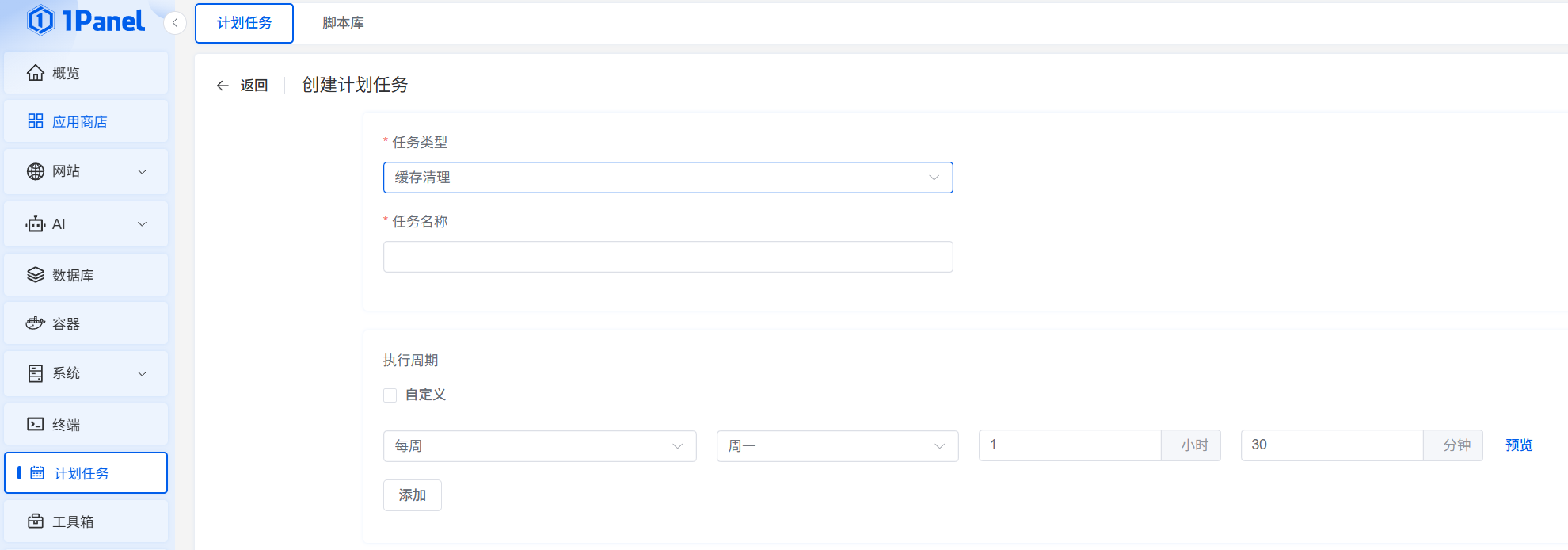This screenshot has height=550, width=1568.
Task: Focus the 任务名称 input field
Action: point(668,257)
